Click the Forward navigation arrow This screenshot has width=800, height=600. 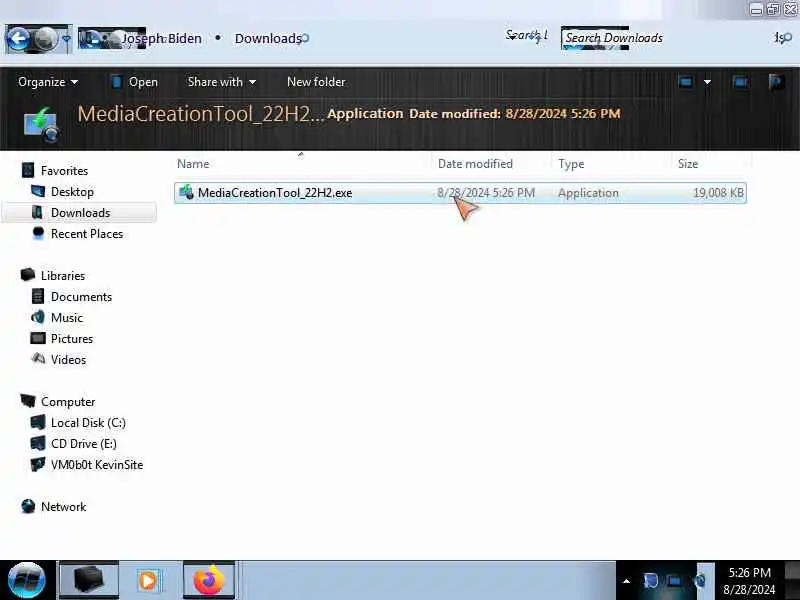(46, 38)
